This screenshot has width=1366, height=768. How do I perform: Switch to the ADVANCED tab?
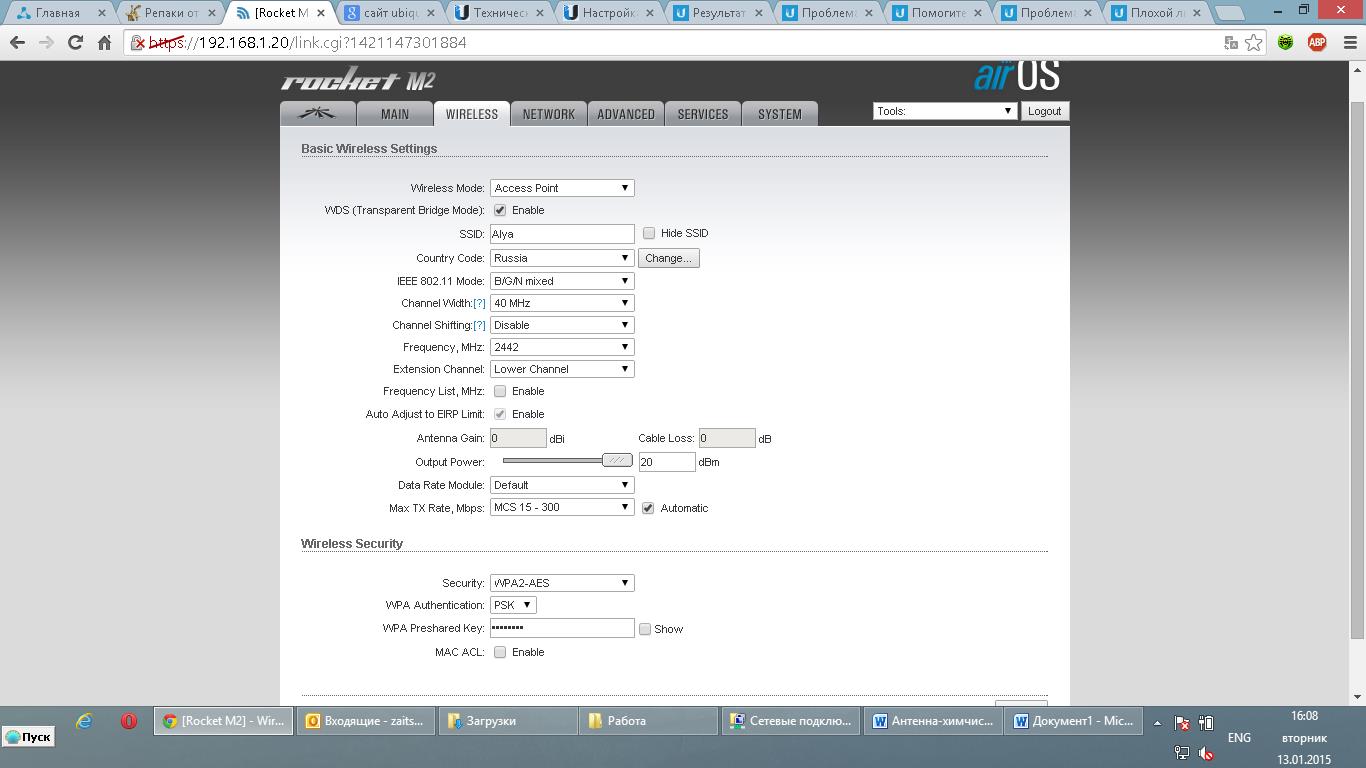pos(626,114)
